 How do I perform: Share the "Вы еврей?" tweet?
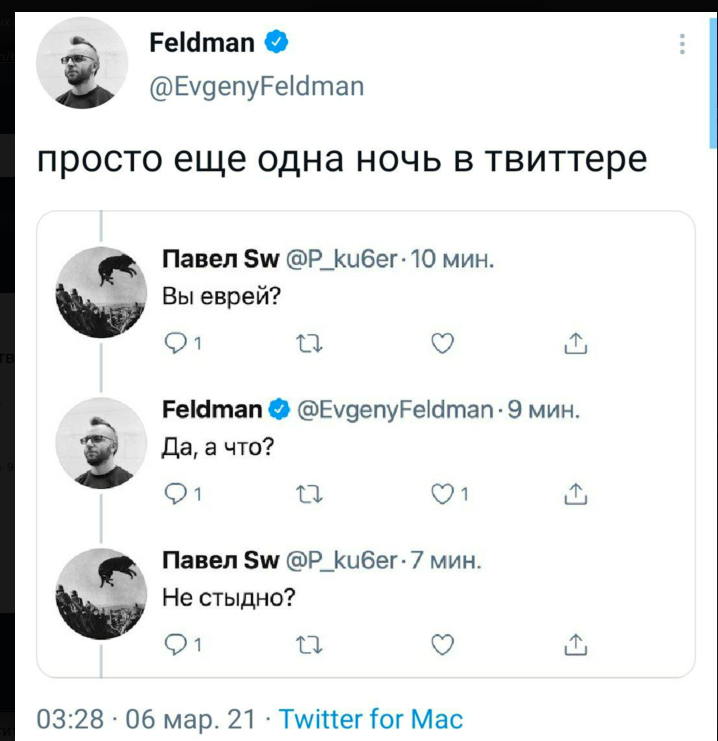coord(575,345)
